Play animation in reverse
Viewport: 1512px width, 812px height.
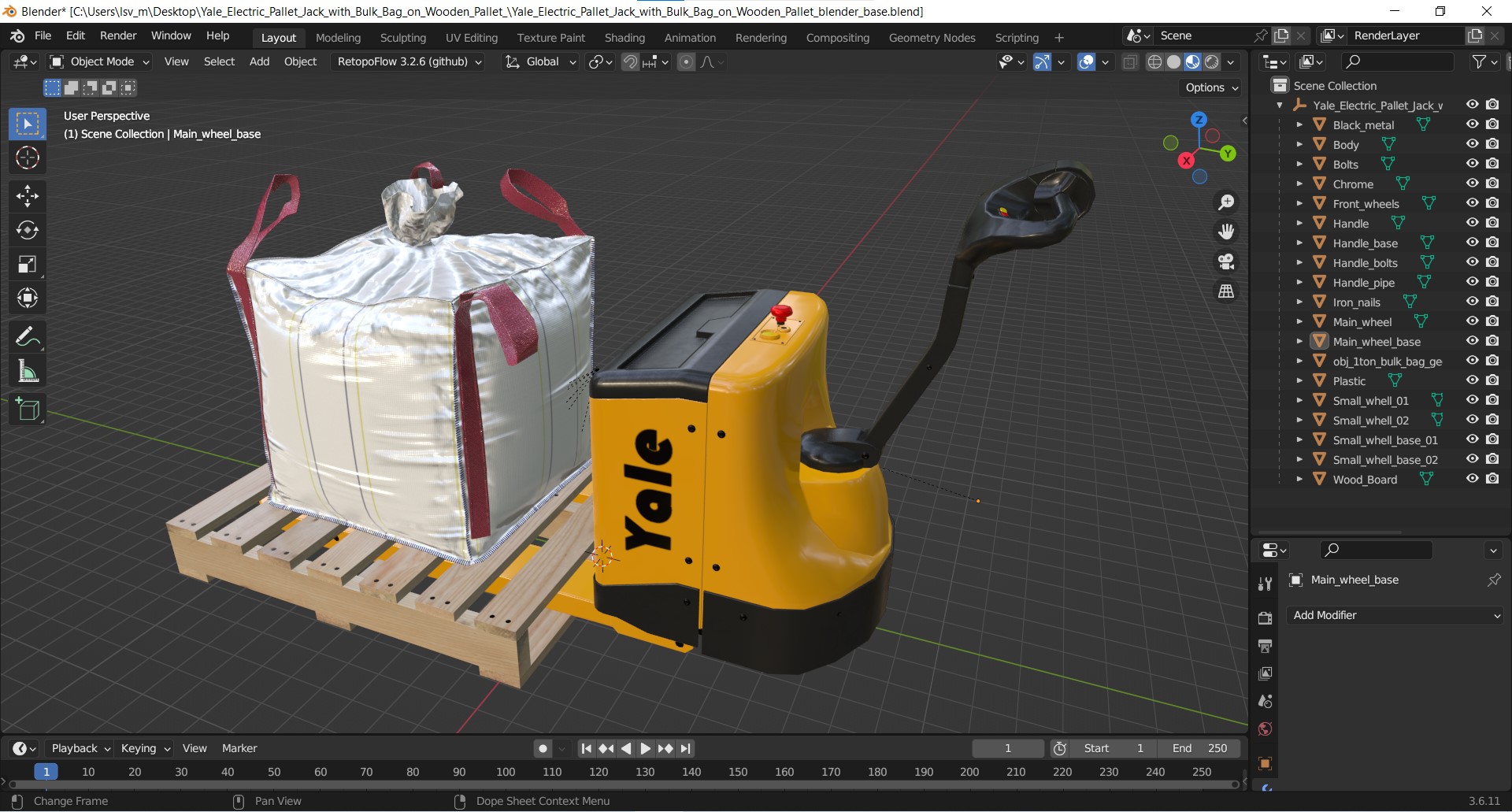(626, 748)
